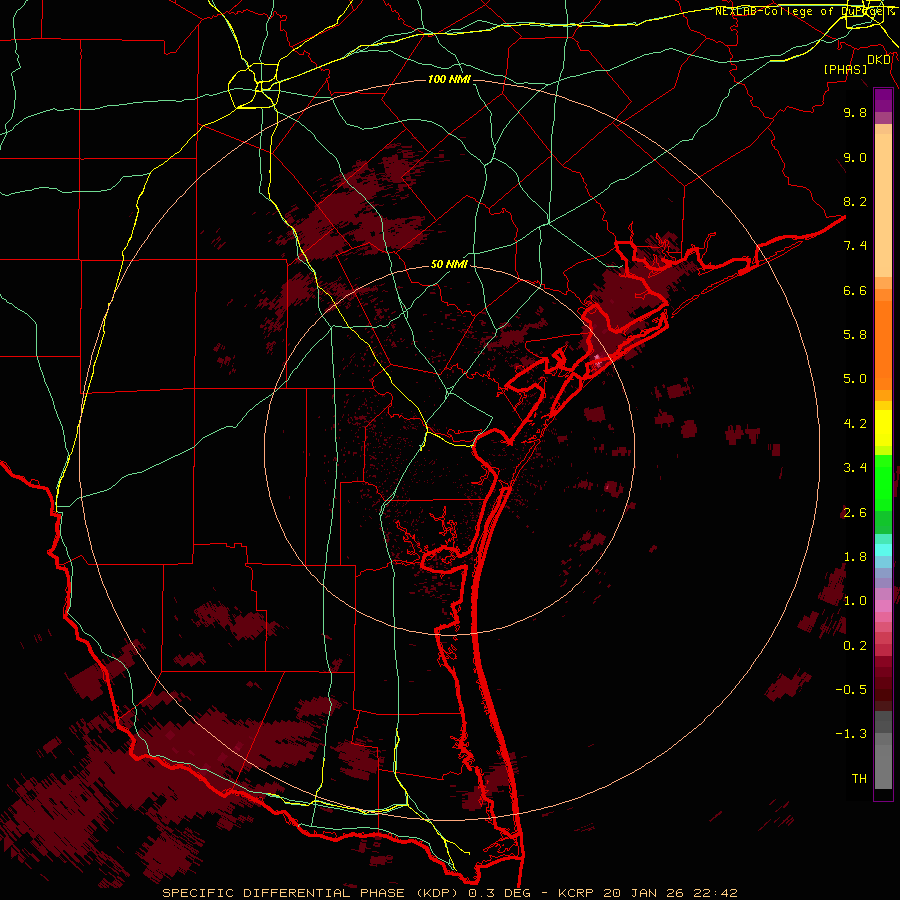Click the 0.2 scale label
Image resolution: width=900 pixels, height=900 pixels.
coord(855,646)
